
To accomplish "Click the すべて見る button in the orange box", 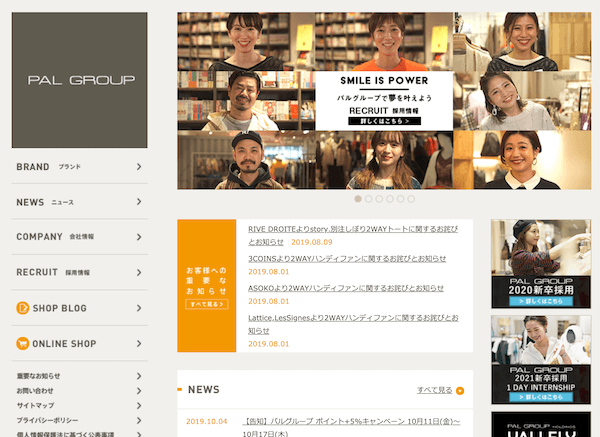I will pos(207,304).
